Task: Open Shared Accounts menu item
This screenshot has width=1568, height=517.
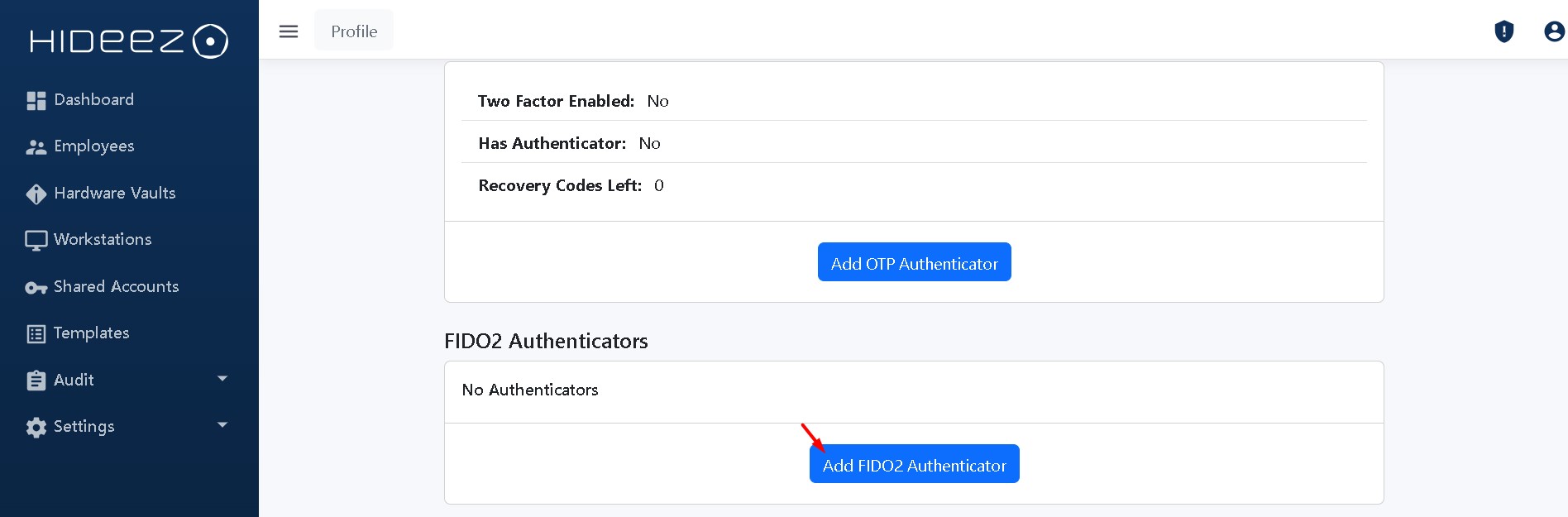Action: click(x=116, y=286)
